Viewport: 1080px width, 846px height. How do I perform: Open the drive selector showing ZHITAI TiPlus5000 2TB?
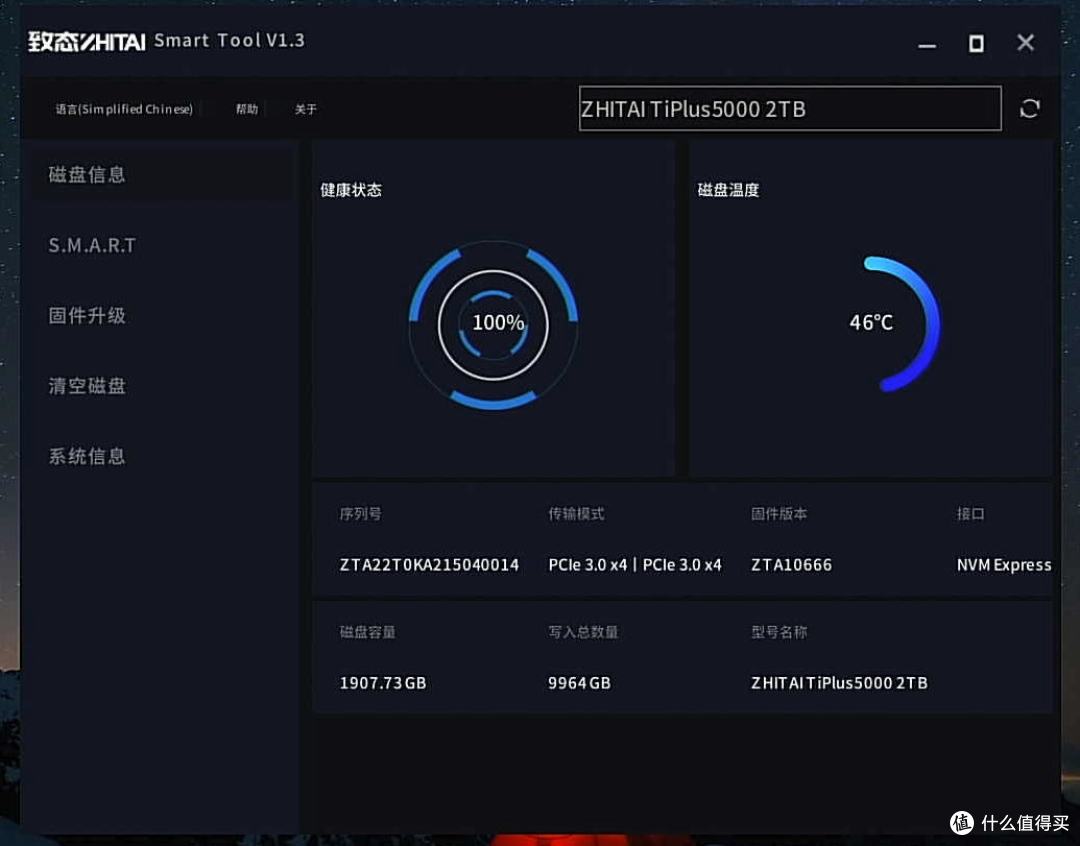[x=790, y=109]
